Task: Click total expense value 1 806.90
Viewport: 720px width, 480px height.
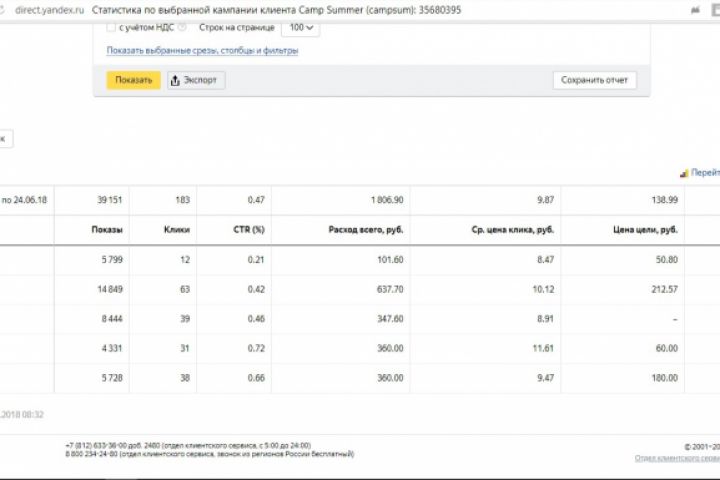Action: (x=387, y=200)
